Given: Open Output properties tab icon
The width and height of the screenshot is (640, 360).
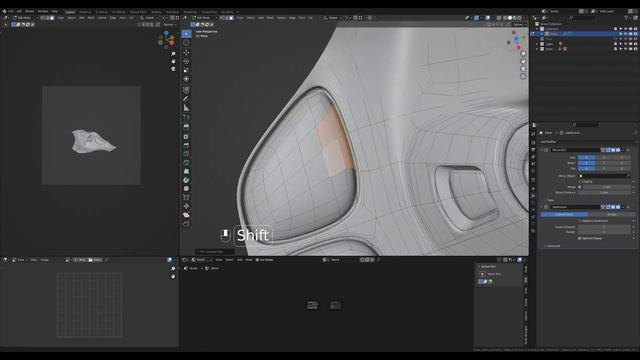Looking at the screenshot, I should (x=533, y=149).
